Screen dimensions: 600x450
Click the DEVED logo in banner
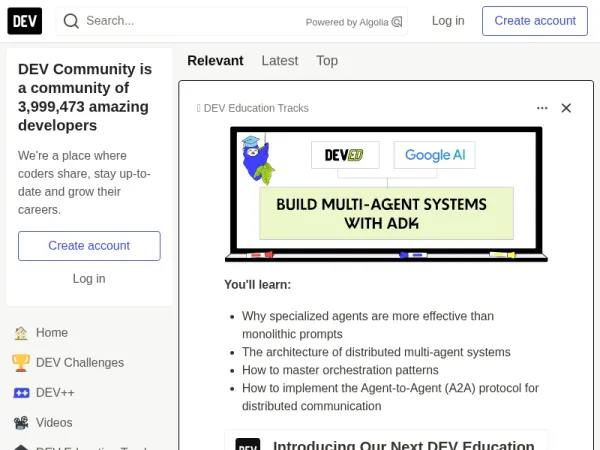345,155
